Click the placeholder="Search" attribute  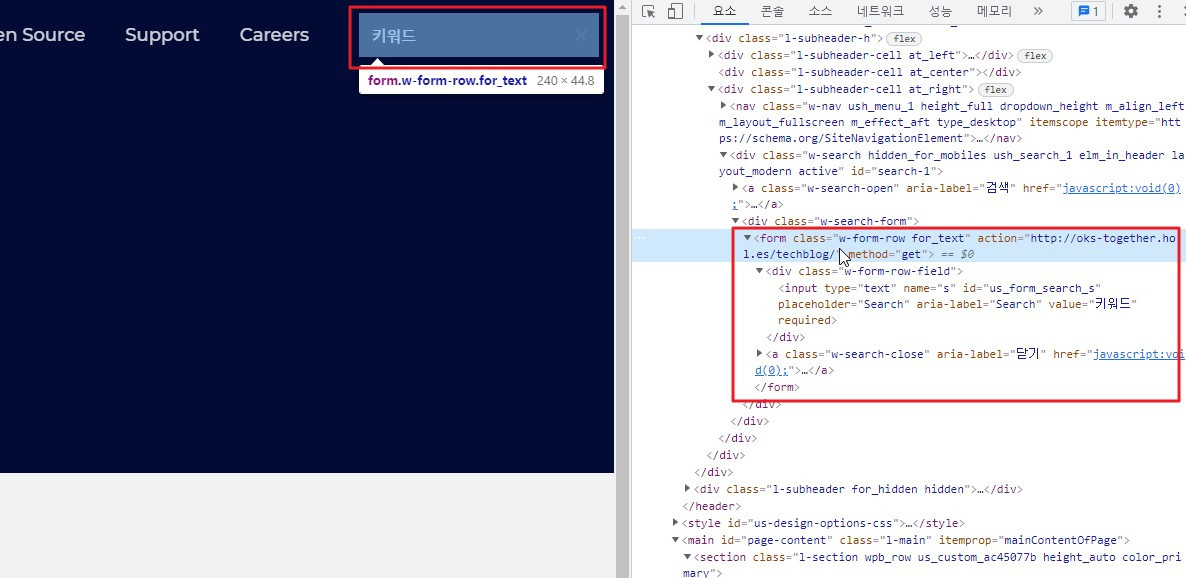pyautogui.click(x=843, y=304)
